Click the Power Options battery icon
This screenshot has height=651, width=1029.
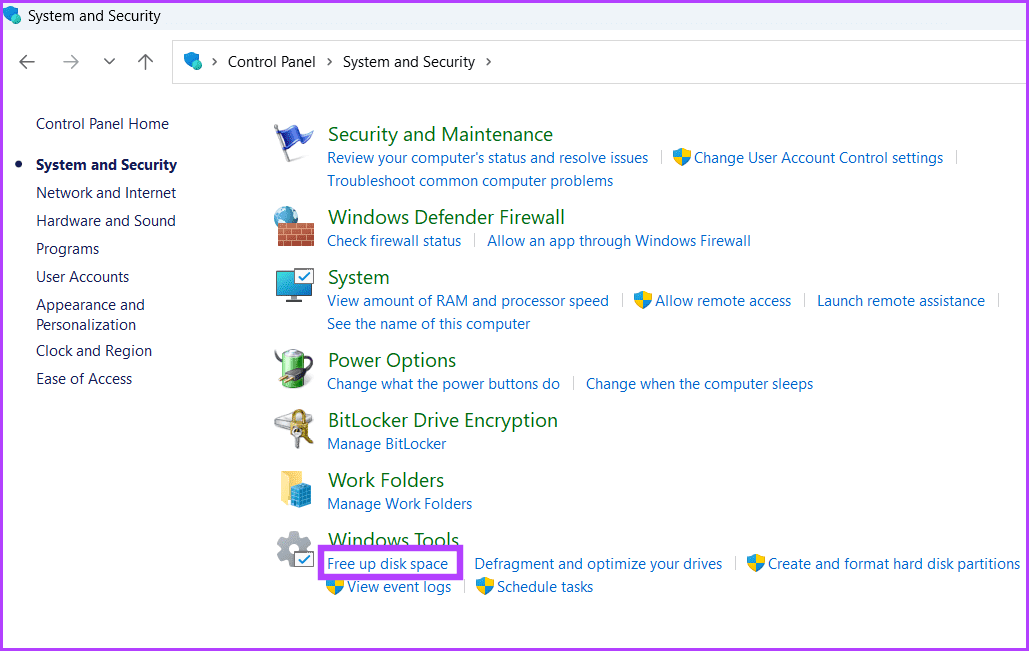(293, 368)
